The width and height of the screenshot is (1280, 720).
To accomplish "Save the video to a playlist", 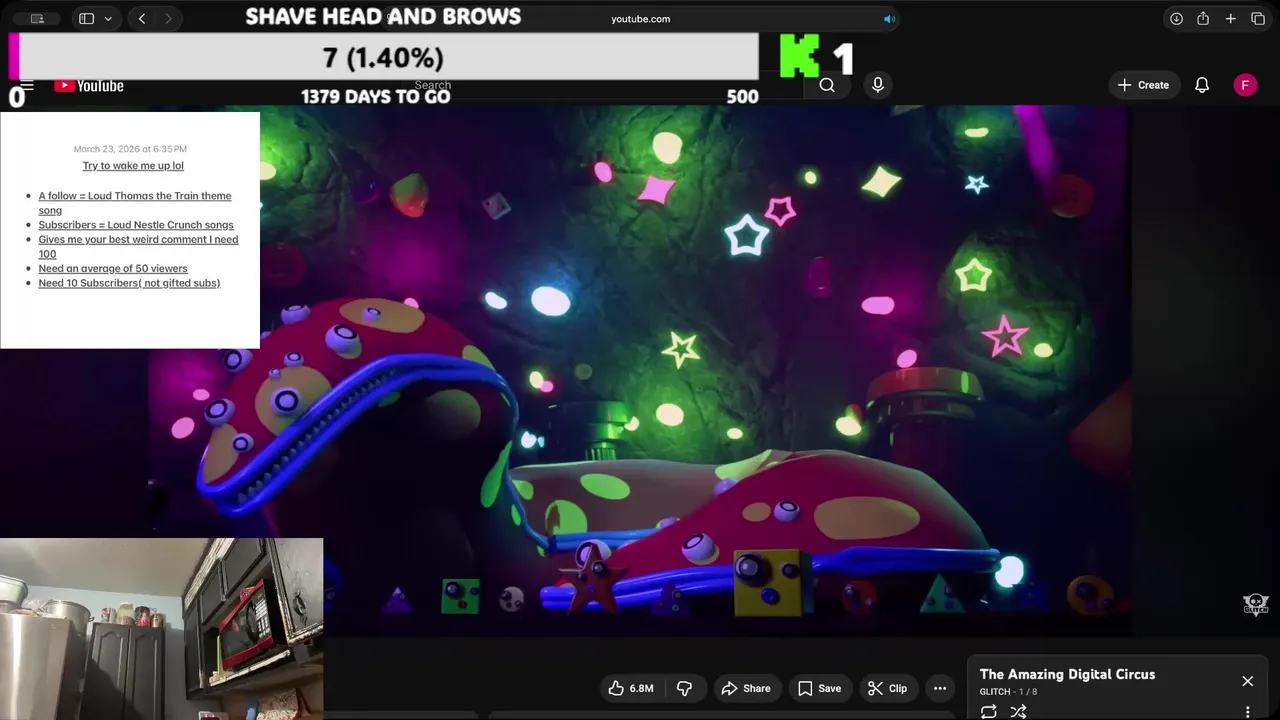I will pos(819,688).
